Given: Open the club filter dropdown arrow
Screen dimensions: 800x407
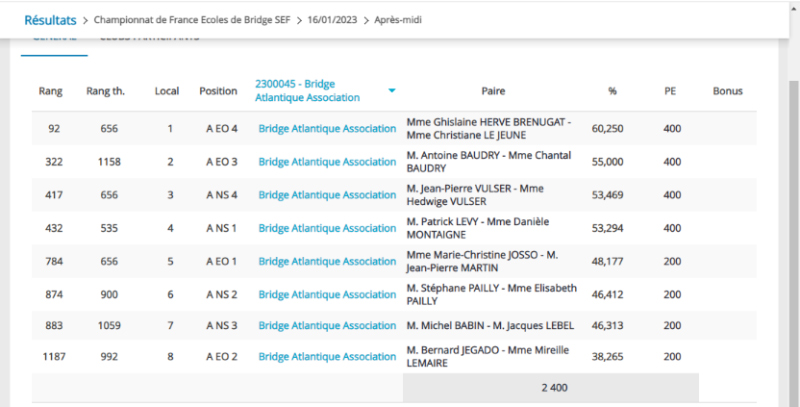Looking at the screenshot, I should [x=391, y=91].
